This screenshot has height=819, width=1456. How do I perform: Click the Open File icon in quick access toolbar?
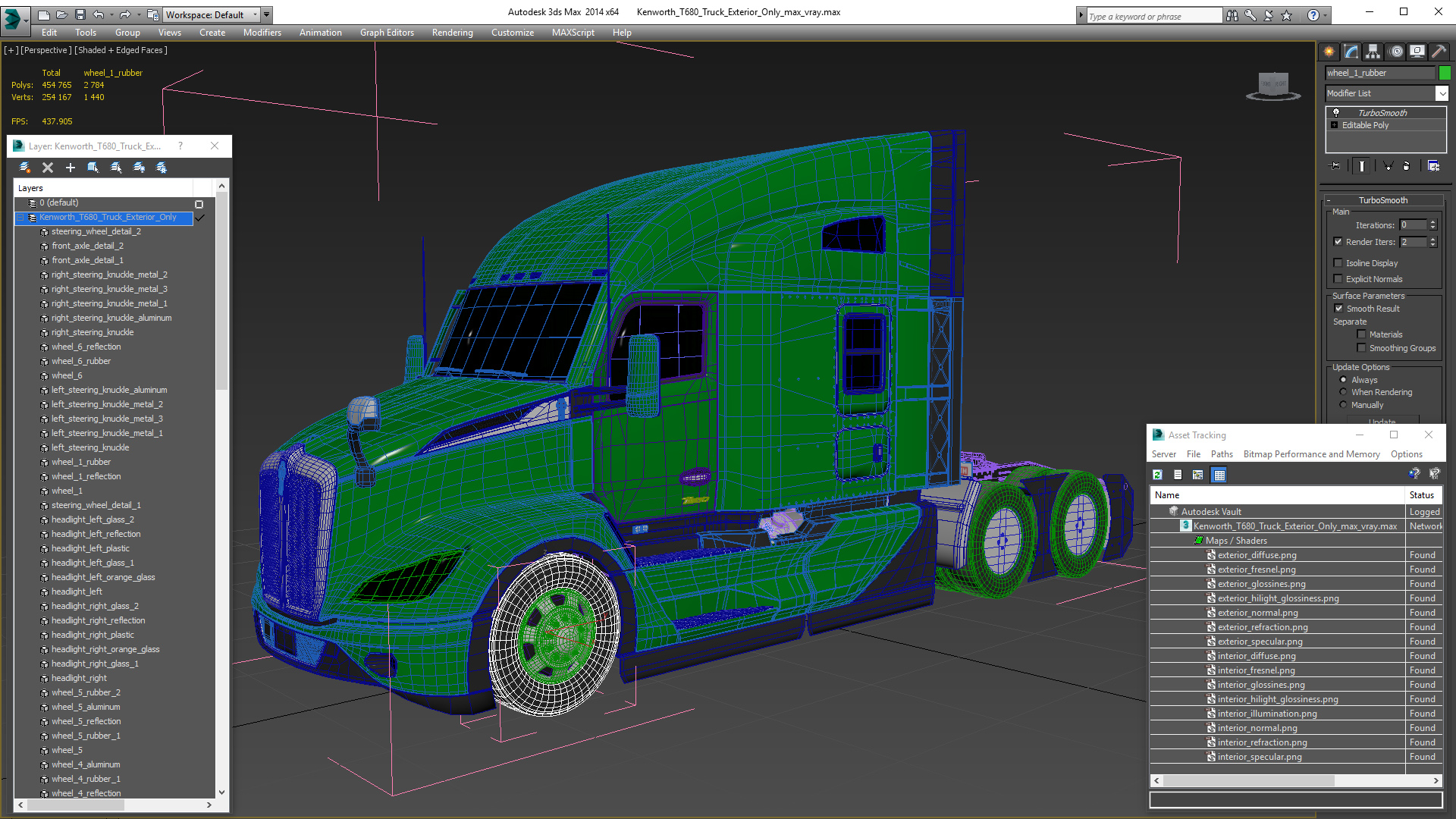tap(62, 14)
